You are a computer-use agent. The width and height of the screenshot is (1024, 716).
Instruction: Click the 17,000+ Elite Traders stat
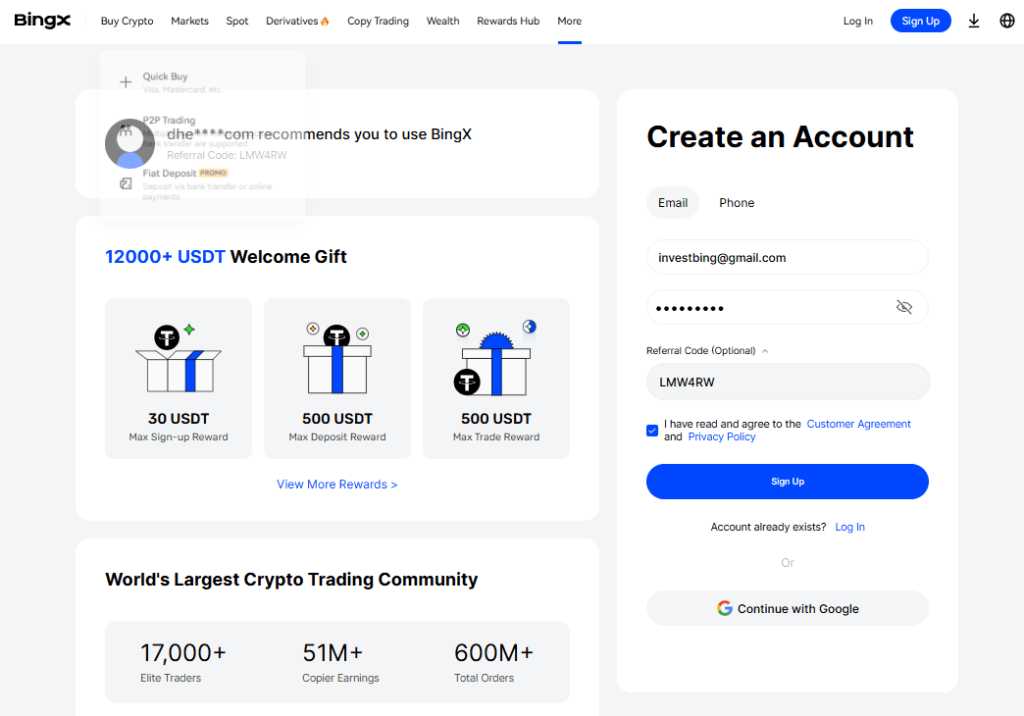(183, 662)
